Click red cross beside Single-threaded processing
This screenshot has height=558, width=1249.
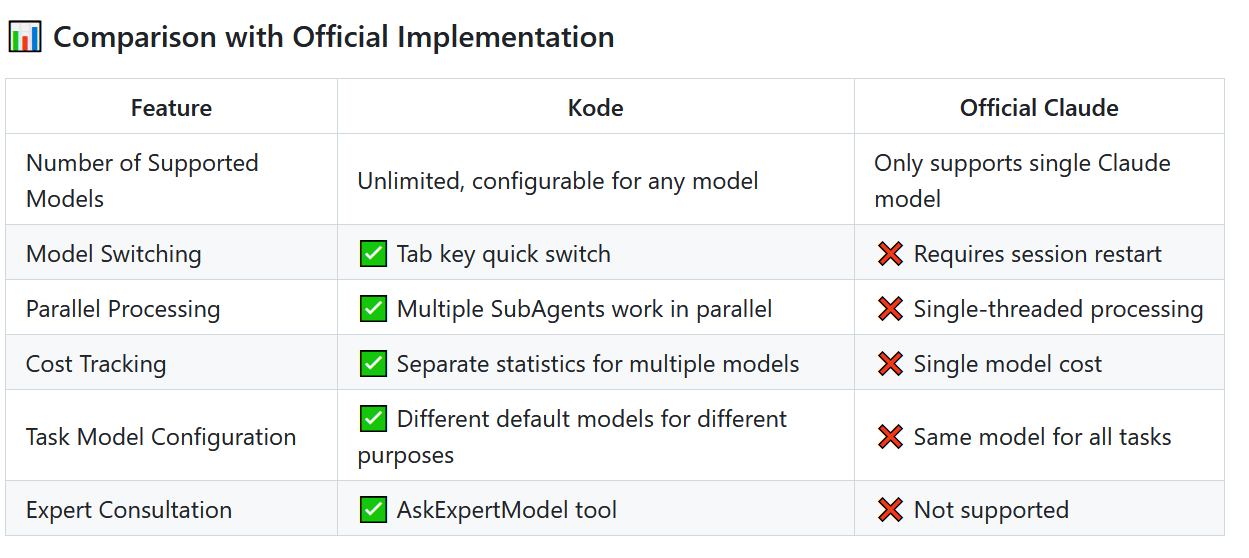click(x=890, y=309)
